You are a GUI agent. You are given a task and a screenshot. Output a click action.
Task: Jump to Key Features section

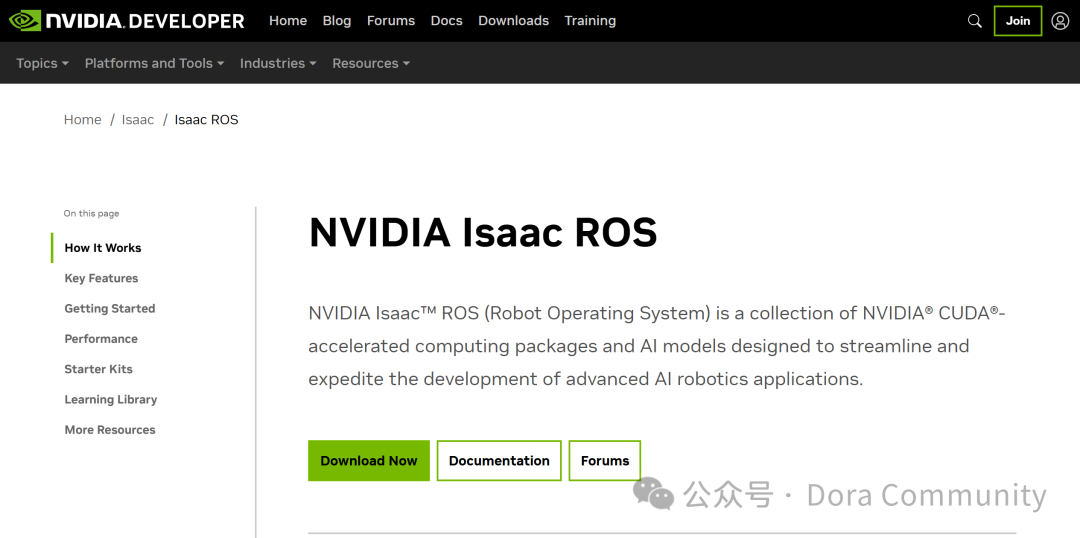click(x=101, y=278)
